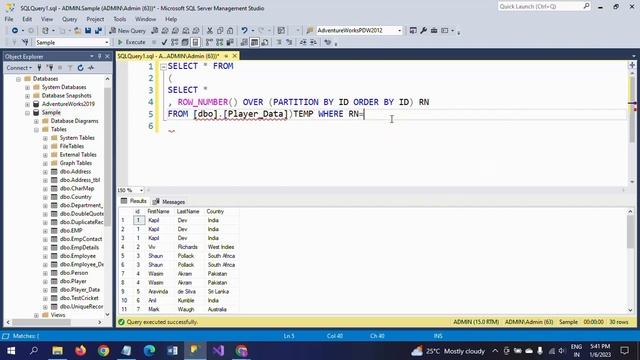
Task: Click the New Query toolbar button
Action: click(127, 31)
